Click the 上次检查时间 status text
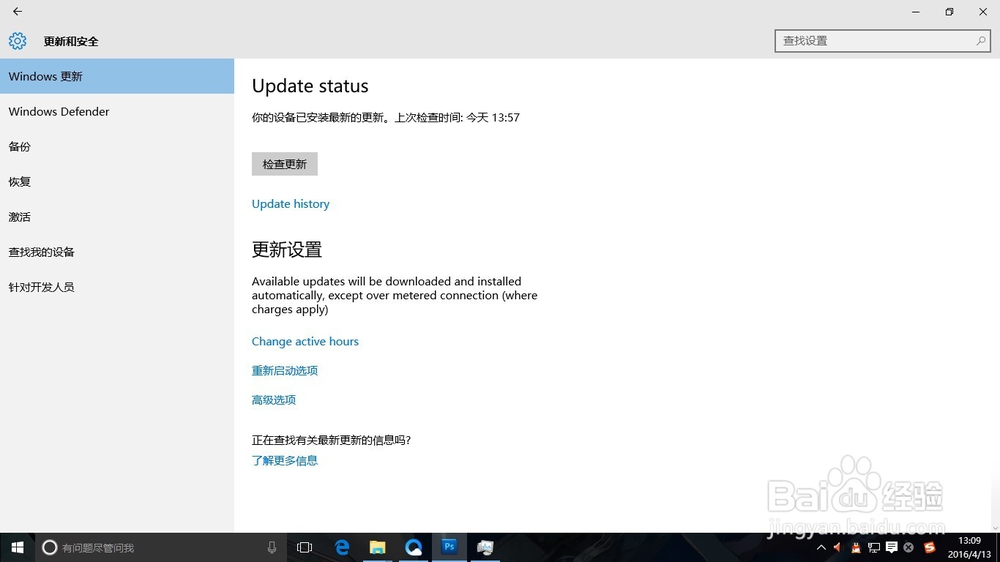 tap(457, 117)
